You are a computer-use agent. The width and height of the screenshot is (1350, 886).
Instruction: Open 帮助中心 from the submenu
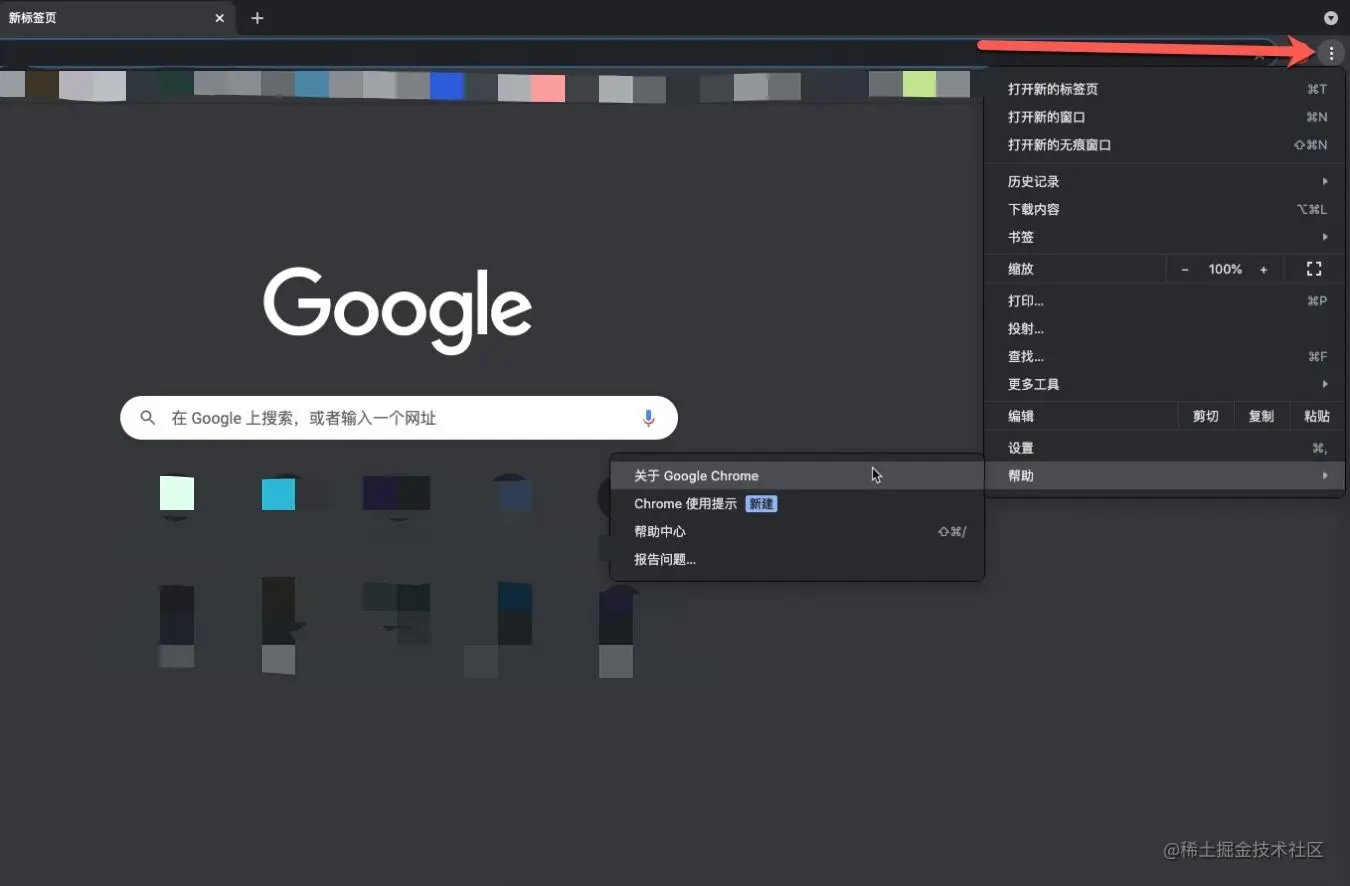797,532
